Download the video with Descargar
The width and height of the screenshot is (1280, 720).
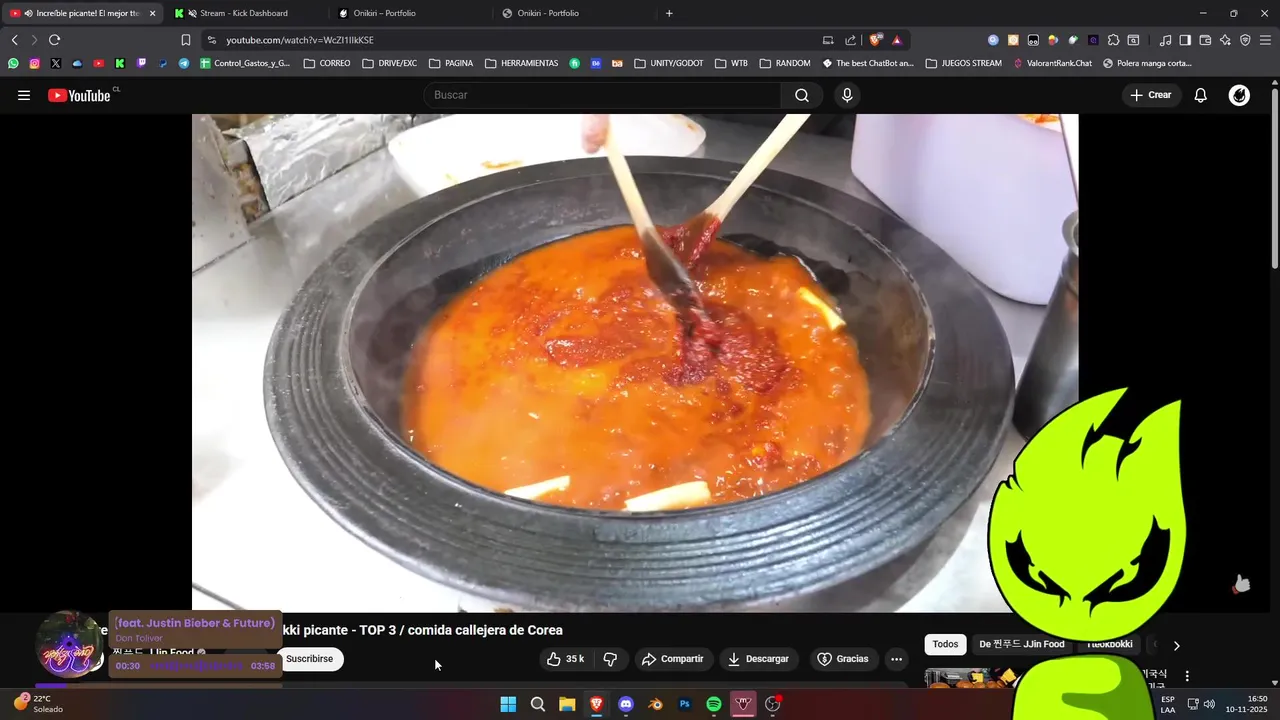click(x=758, y=659)
